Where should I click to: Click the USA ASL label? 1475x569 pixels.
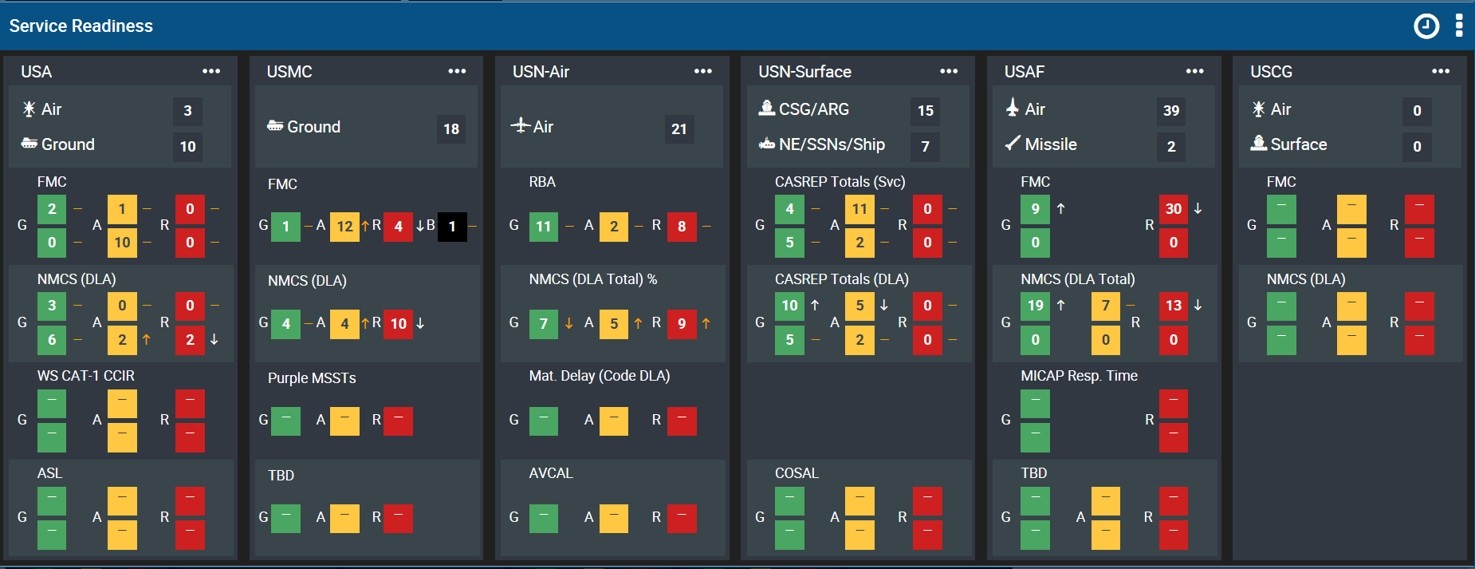[50, 473]
